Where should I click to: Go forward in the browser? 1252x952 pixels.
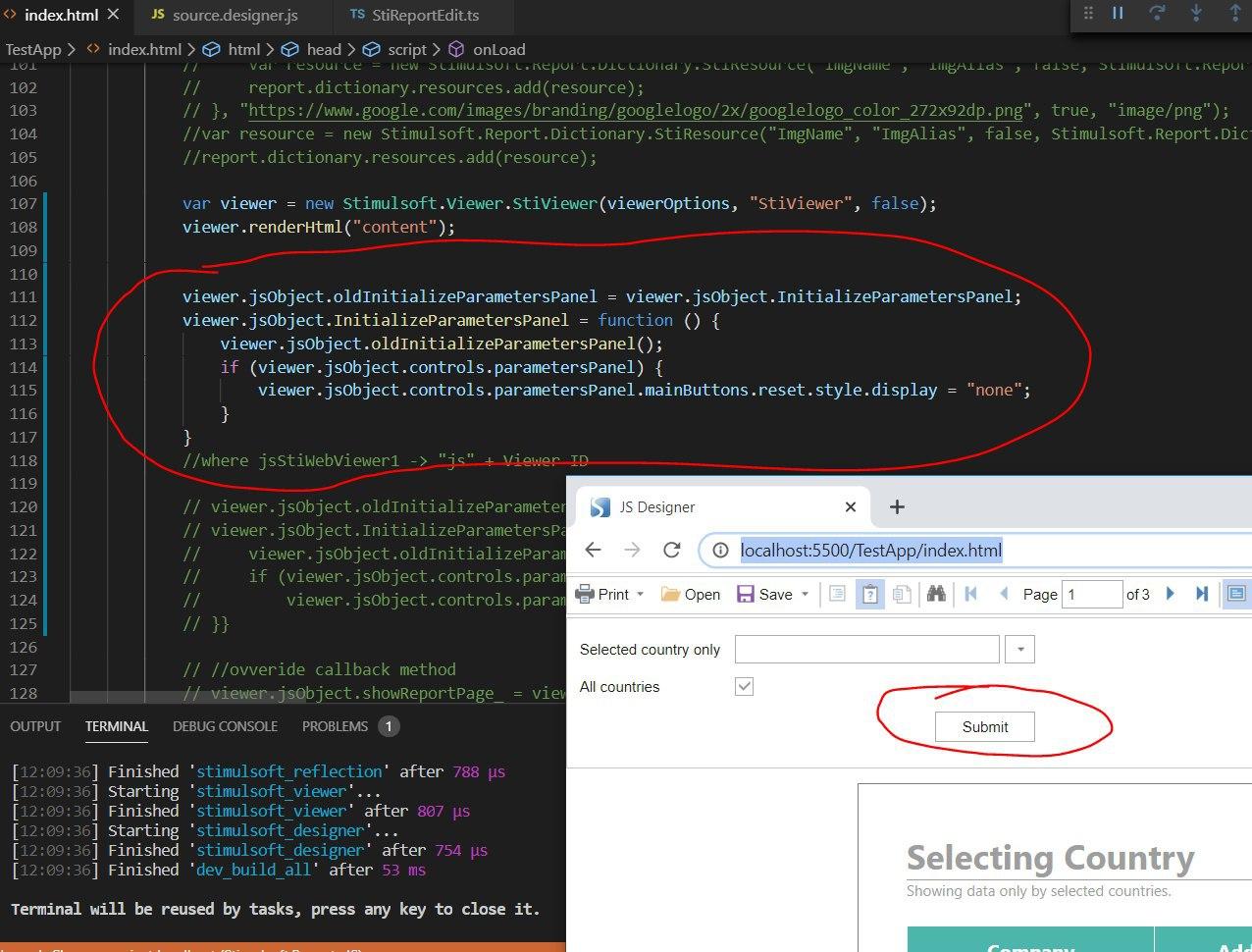tap(632, 550)
